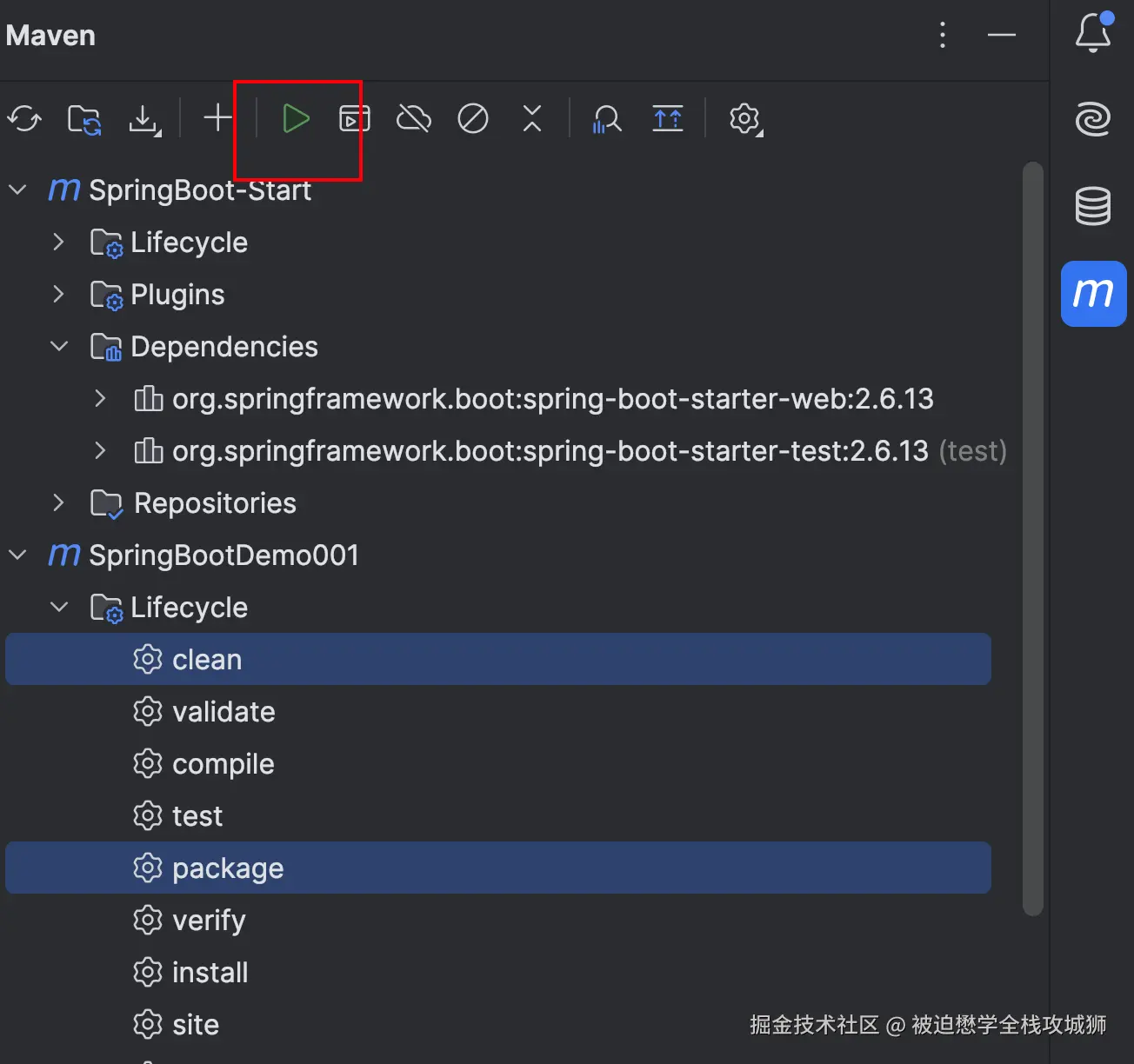The height and width of the screenshot is (1064, 1134).
Task: Select spring-boot-starter-web:2.6.13 entry
Action: (x=553, y=398)
